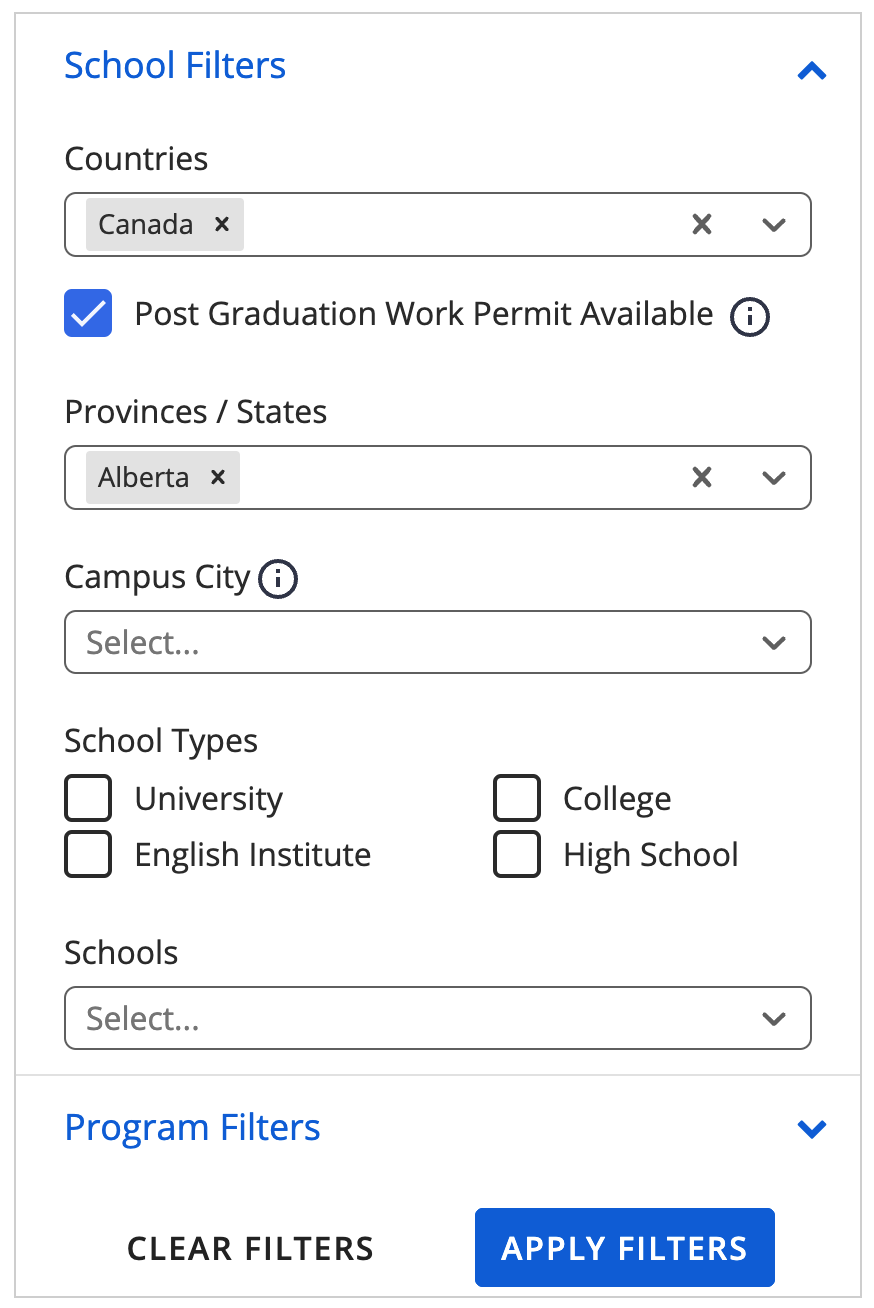874x1308 pixels.
Task: Clear all selections in Provinces / States field
Action: click(702, 478)
